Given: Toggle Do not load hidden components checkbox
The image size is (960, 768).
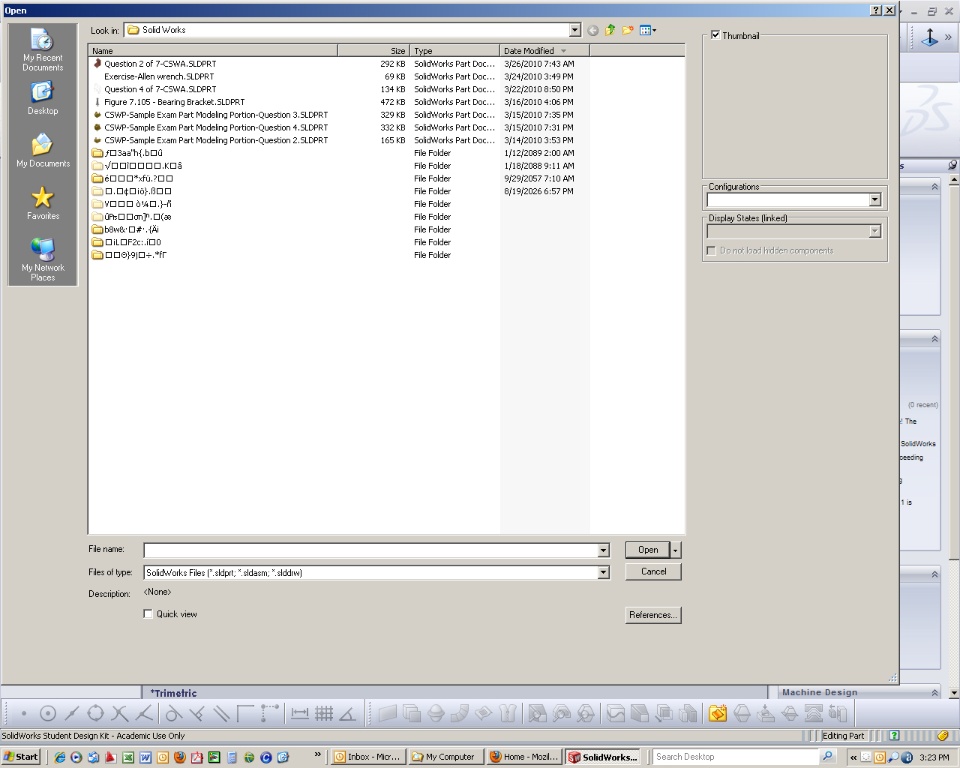Looking at the screenshot, I should point(711,250).
